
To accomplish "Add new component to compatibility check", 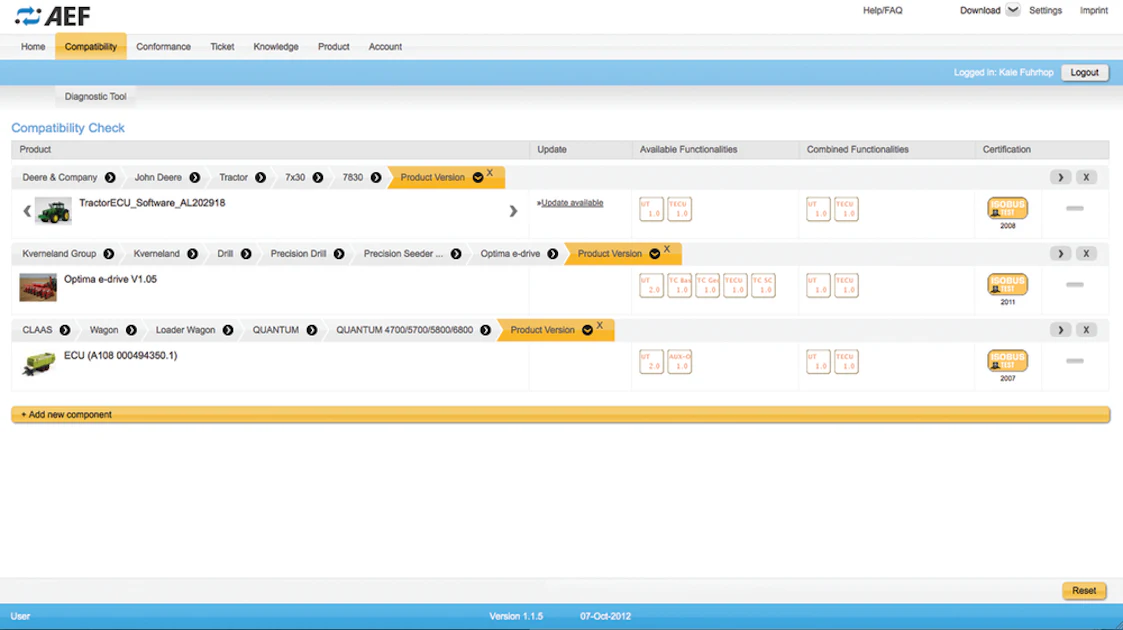I will point(561,415).
